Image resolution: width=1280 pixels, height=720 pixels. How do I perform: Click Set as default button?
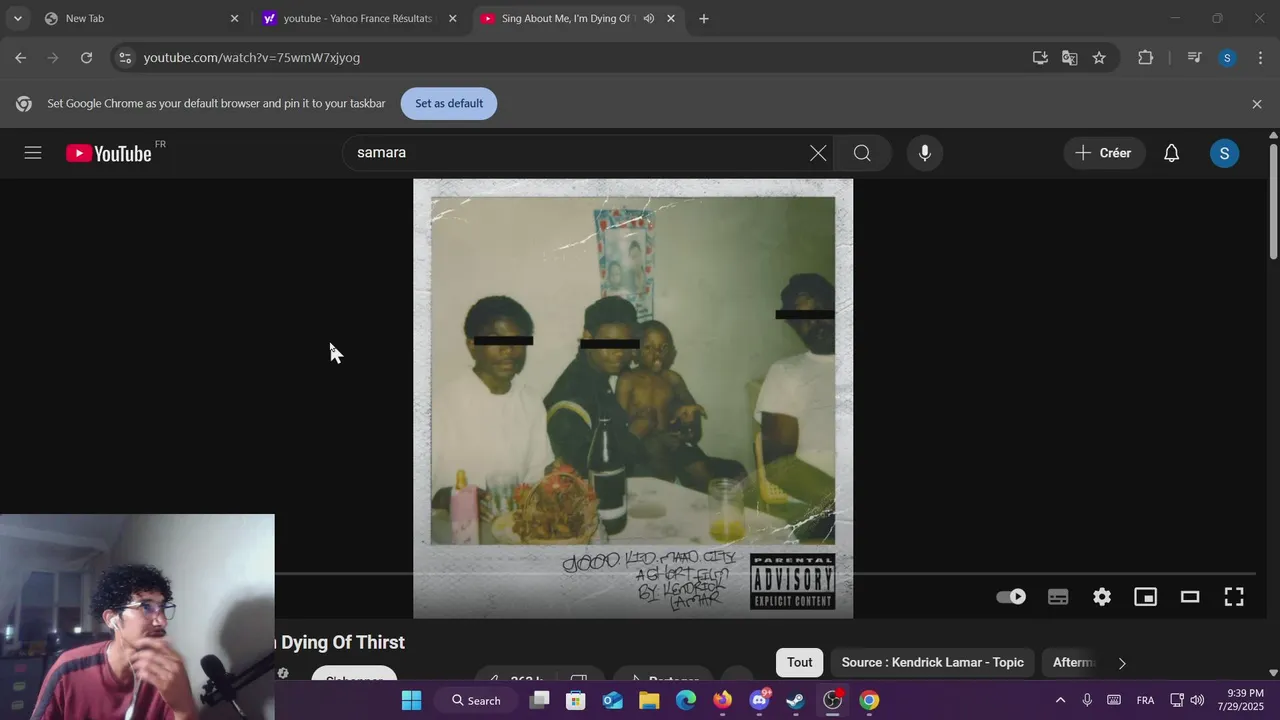tap(449, 104)
